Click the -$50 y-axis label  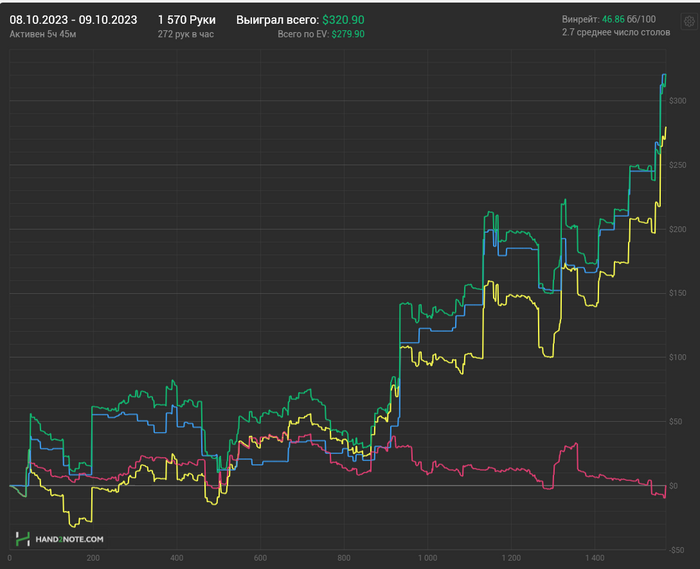pos(676,550)
